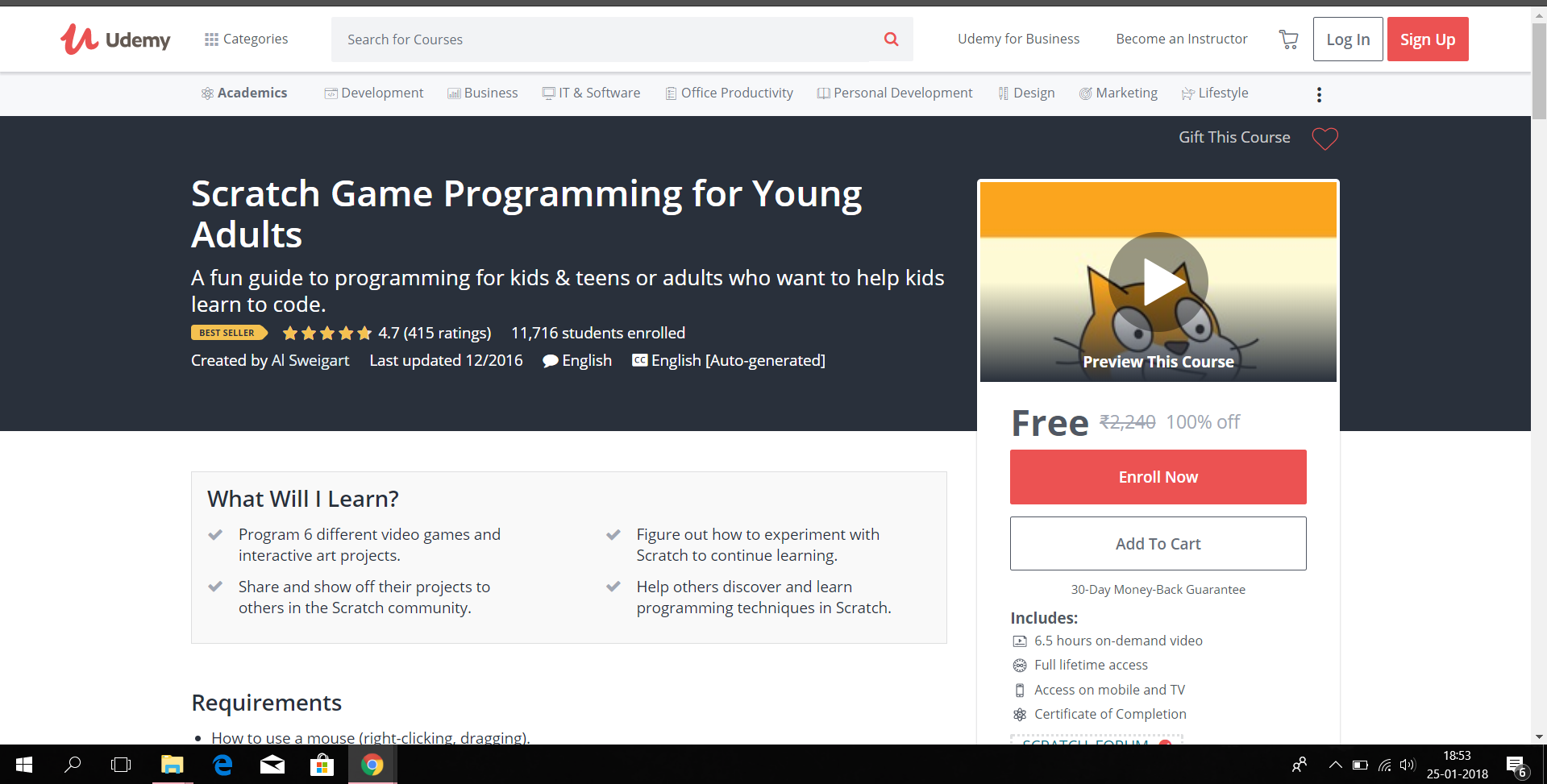1547x784 pixels.
Task: Select the Academics category
Action: 244,93
